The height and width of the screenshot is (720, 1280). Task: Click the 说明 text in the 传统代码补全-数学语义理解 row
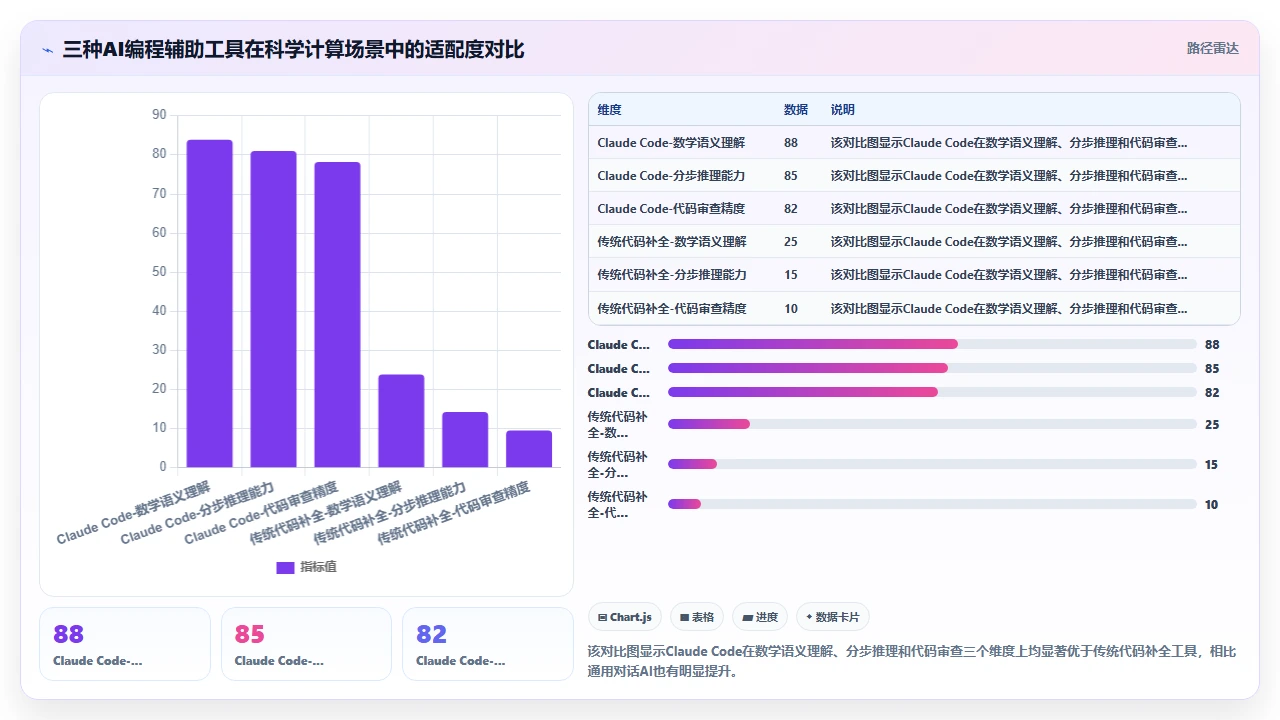click(1010, 242)
